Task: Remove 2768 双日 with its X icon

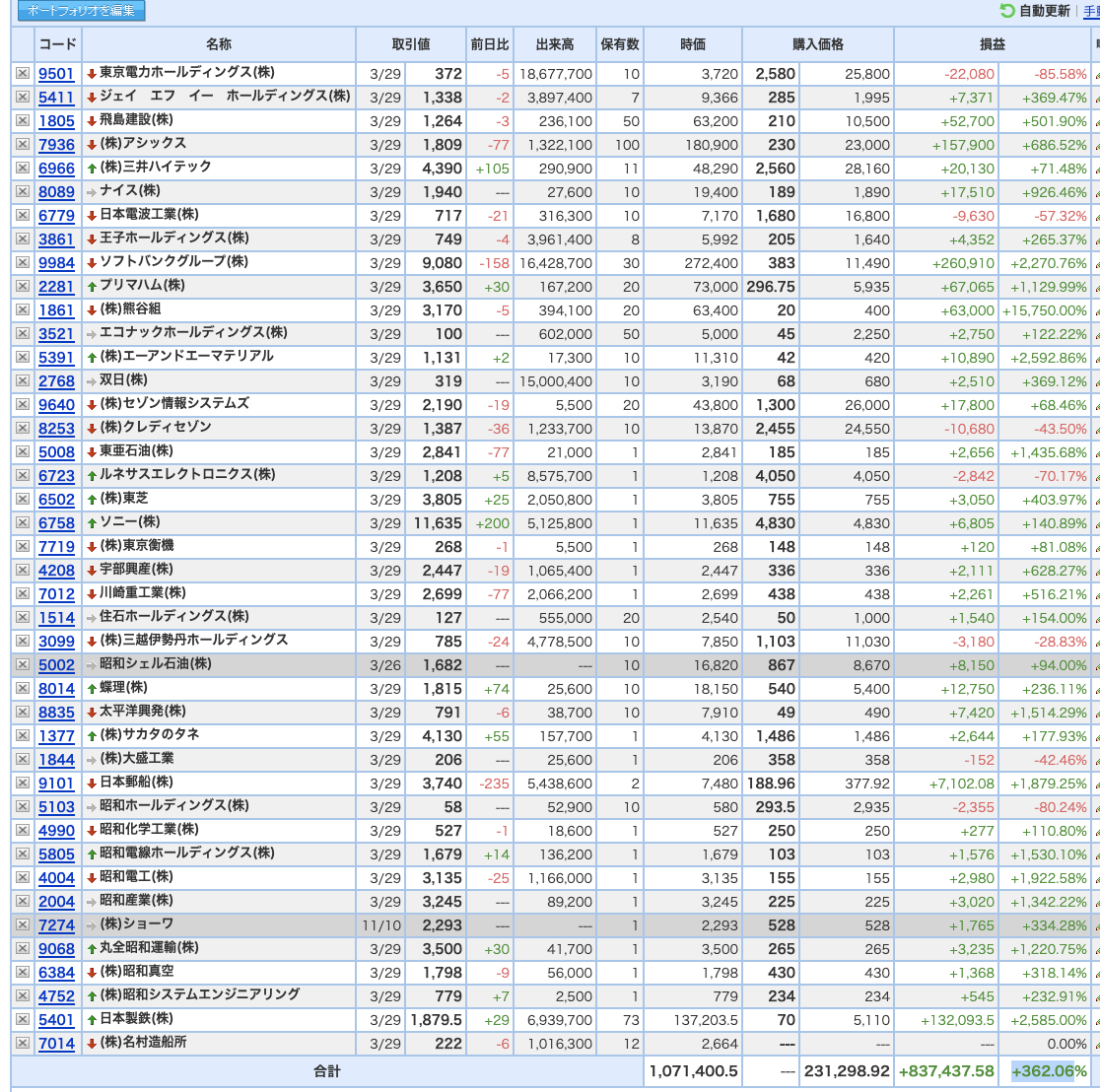Action: 23,381
